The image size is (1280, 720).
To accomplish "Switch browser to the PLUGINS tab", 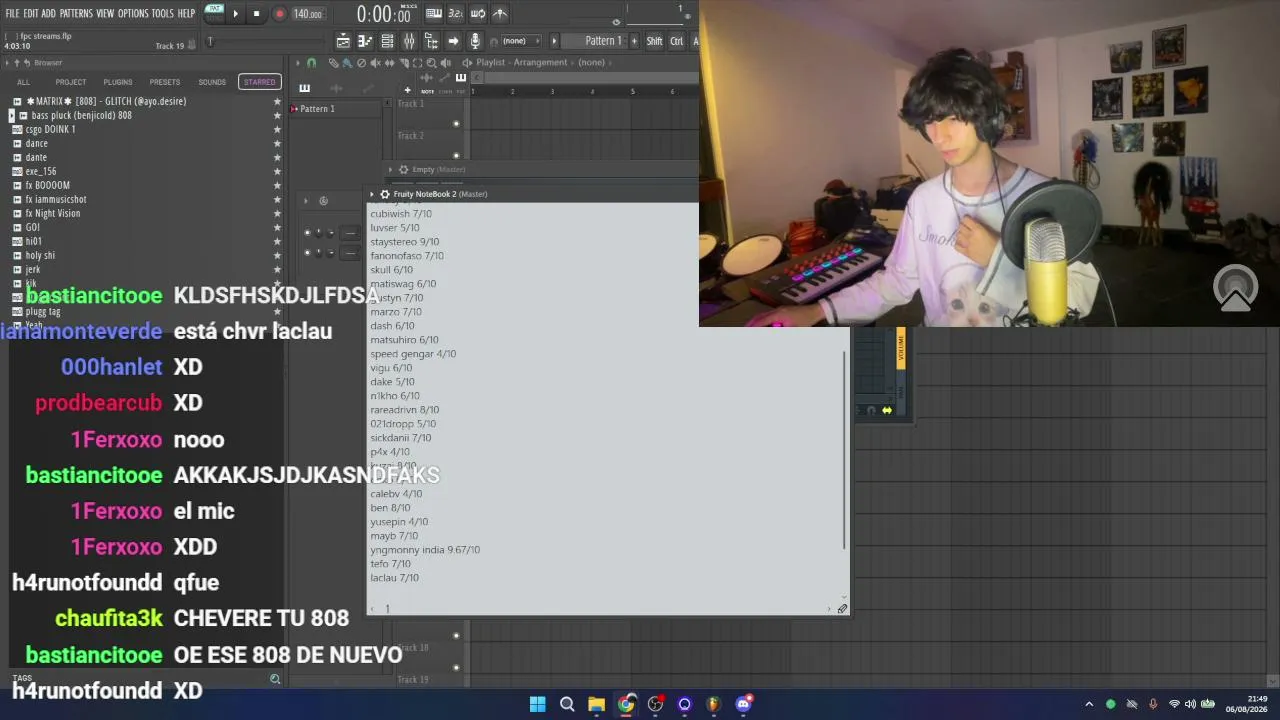I will pos(118,82).
